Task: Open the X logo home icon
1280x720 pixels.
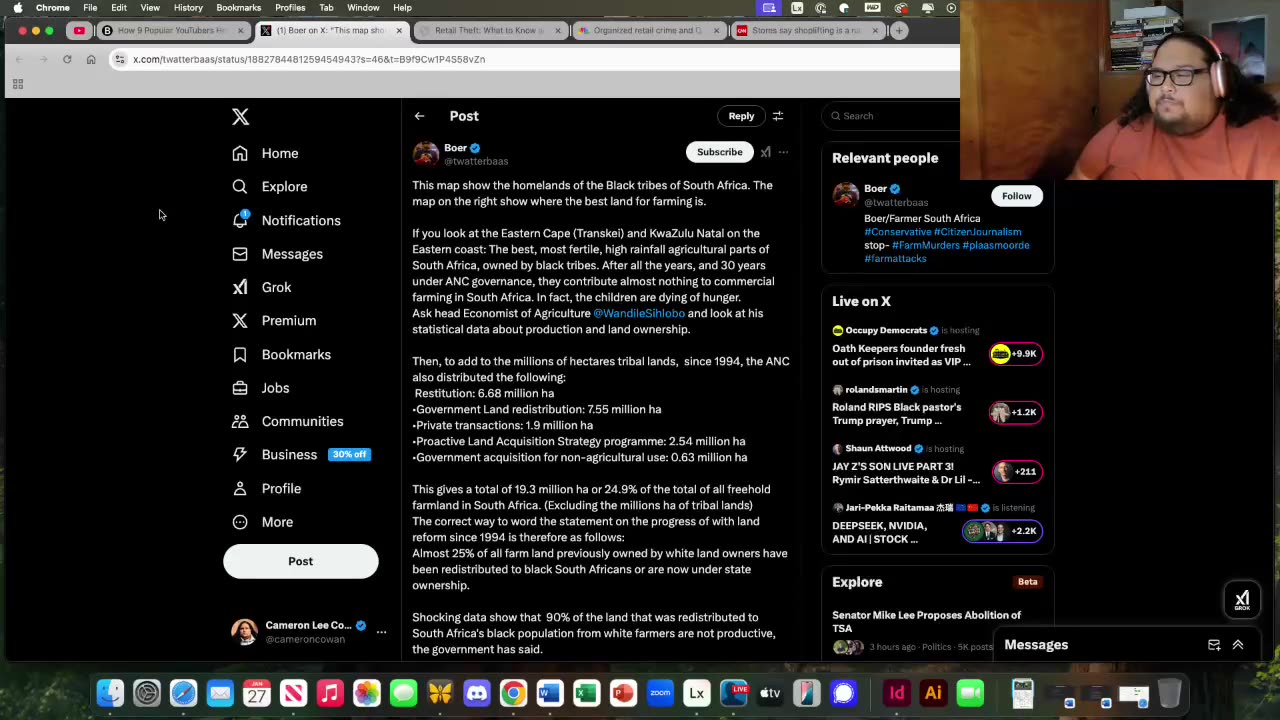Action: coord(240,117)
